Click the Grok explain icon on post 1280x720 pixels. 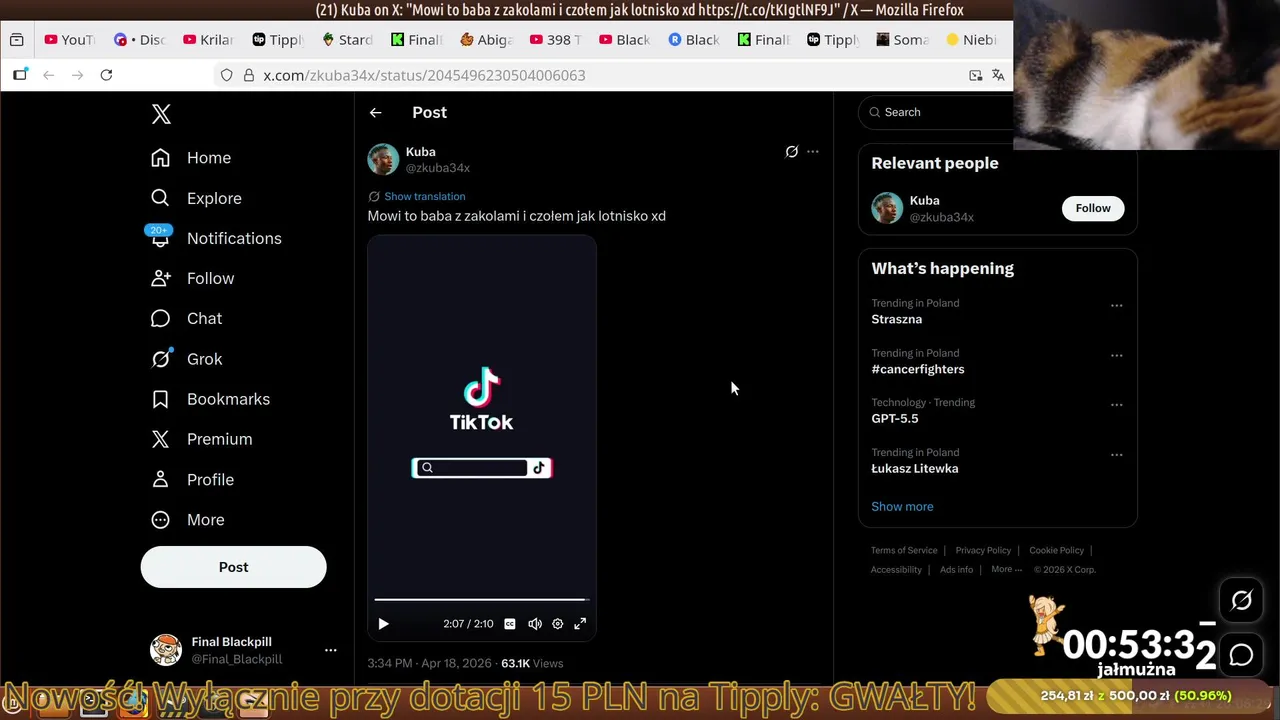pos(791,152)
